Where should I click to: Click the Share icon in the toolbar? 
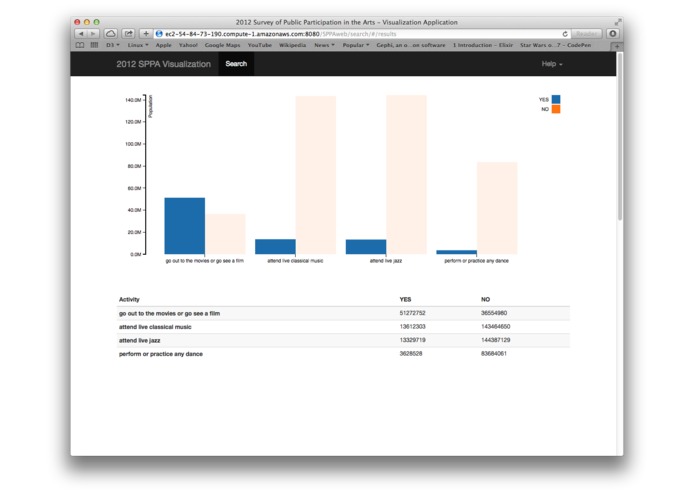pos(129,34)
